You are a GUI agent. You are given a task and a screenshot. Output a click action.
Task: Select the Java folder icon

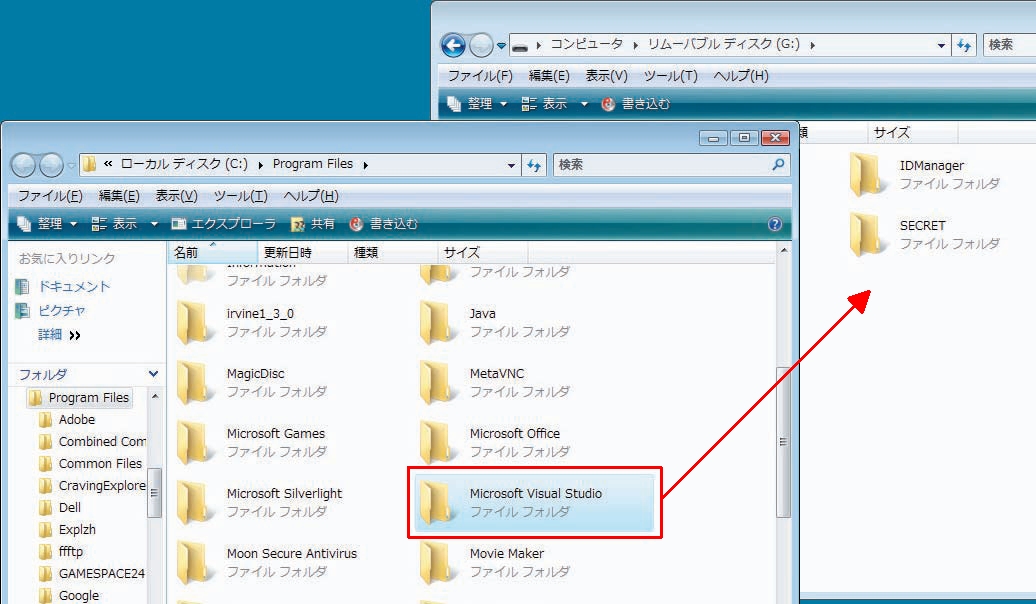click(436, 322)
